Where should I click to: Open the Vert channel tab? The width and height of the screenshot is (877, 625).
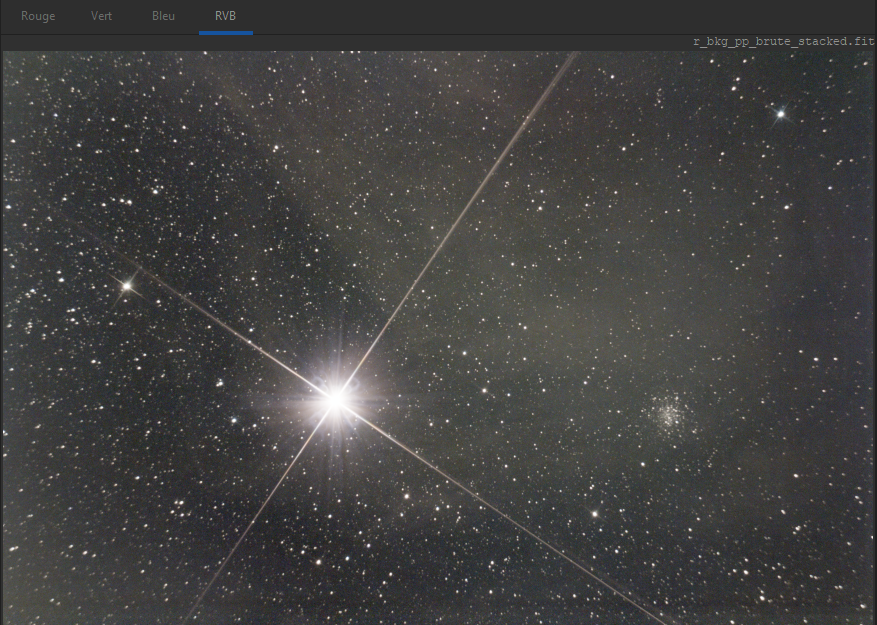tap(101, 16)
